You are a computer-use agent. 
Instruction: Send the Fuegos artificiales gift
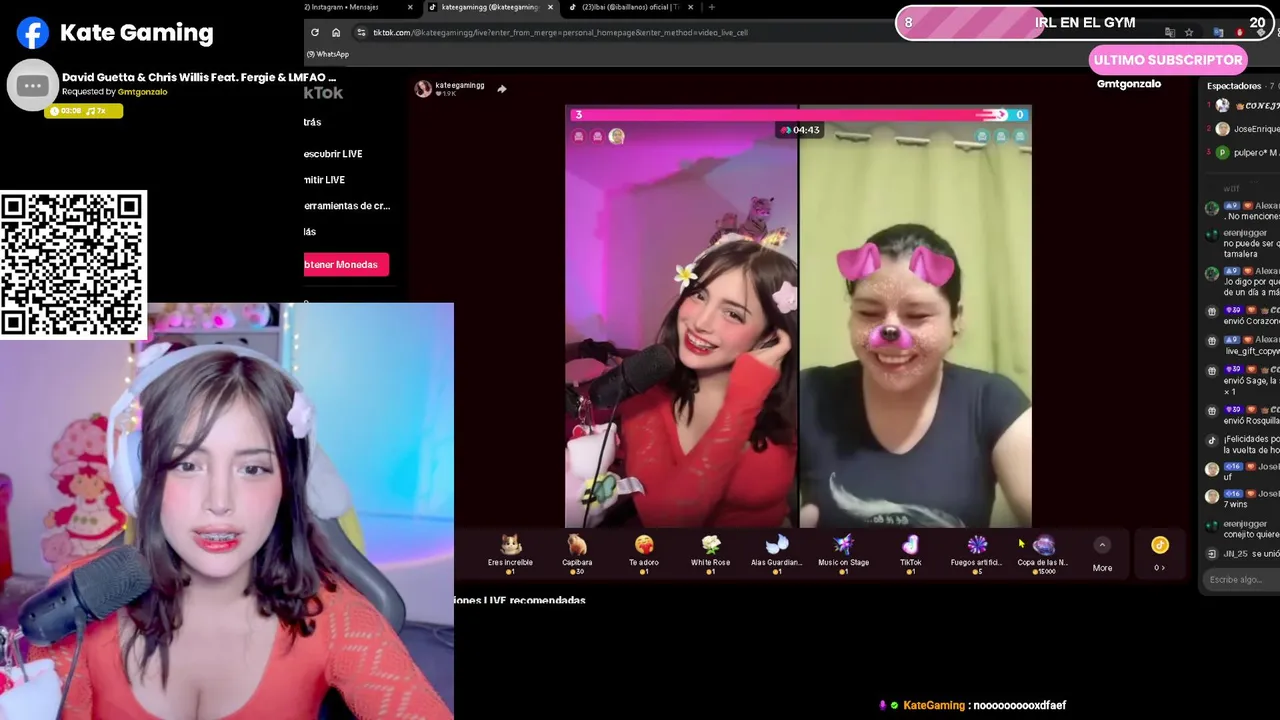pyautogui.click(x=977, y=553)
